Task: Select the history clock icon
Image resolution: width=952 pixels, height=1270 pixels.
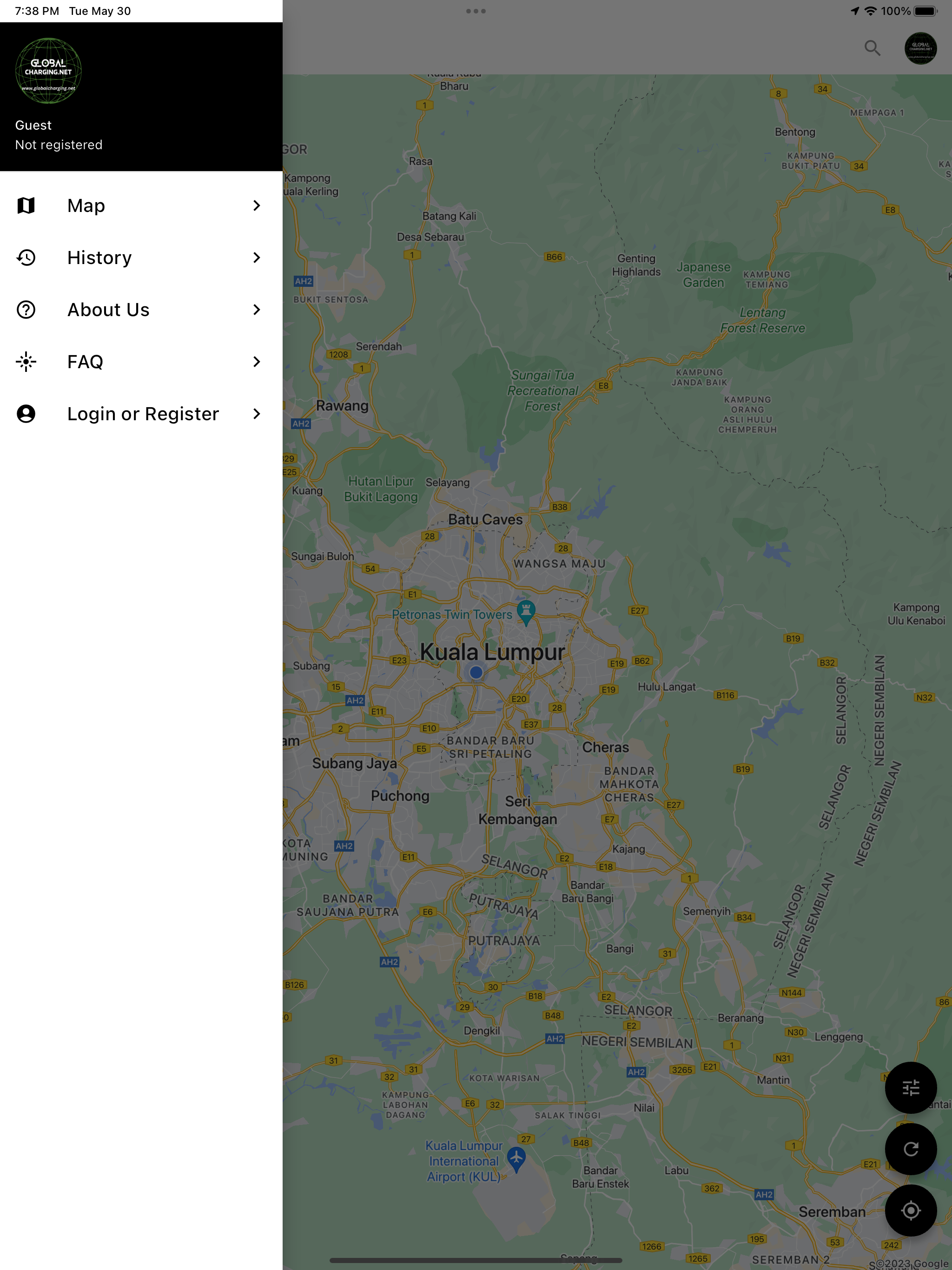Action: click(x=26, y=258)
